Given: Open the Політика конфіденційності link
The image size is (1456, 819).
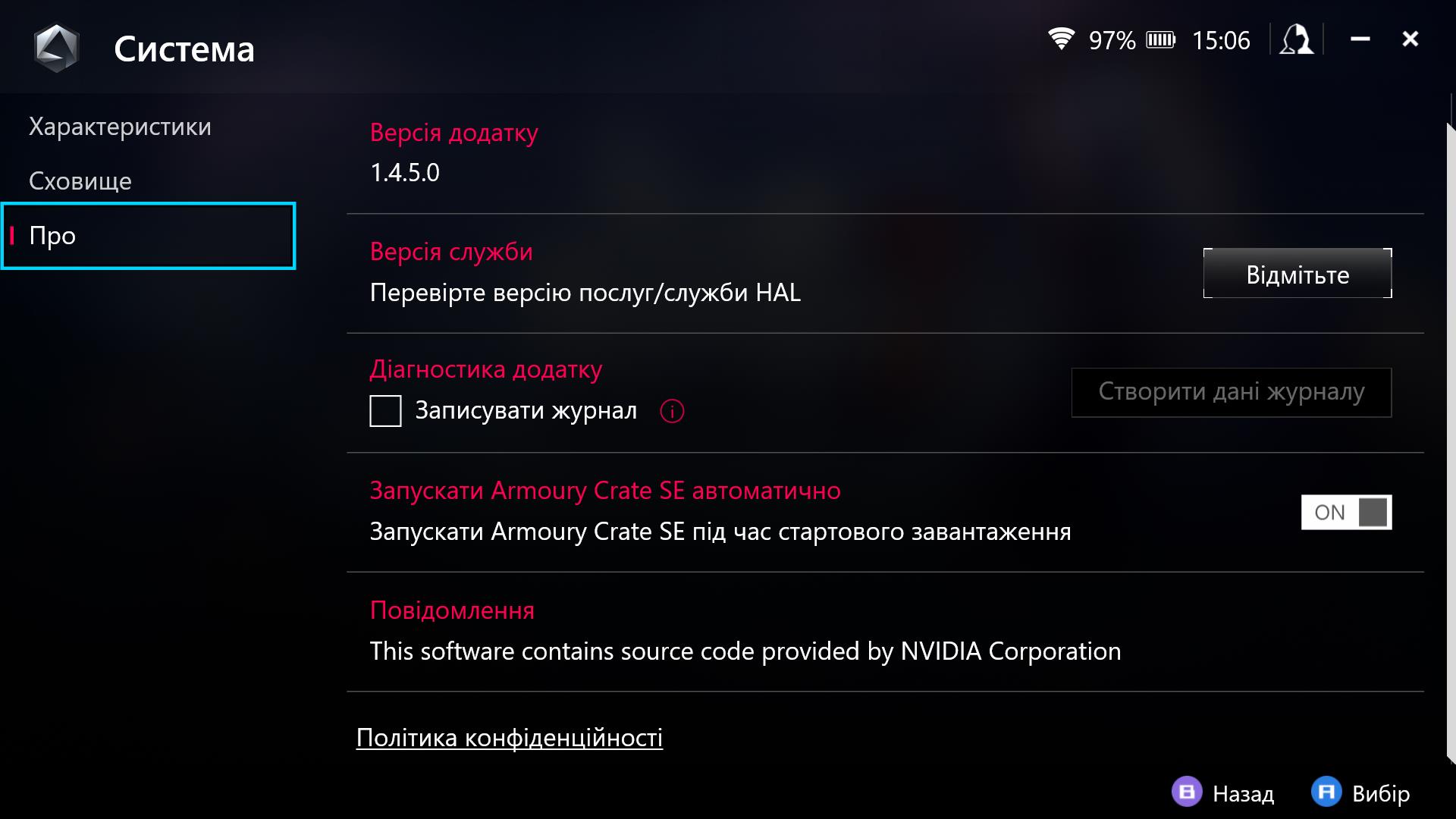Looking at the screenshot, I should click(x=510, y=737).
